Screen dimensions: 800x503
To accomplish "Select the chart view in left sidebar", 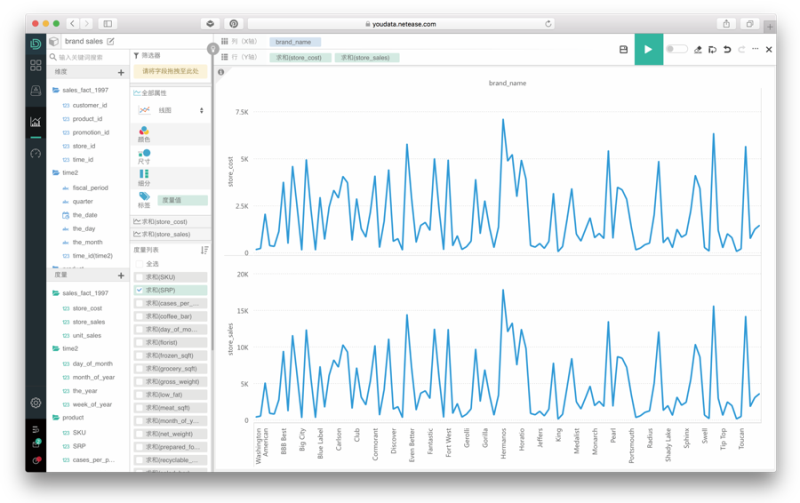I will pyautogui.click(x=35, y=122).
